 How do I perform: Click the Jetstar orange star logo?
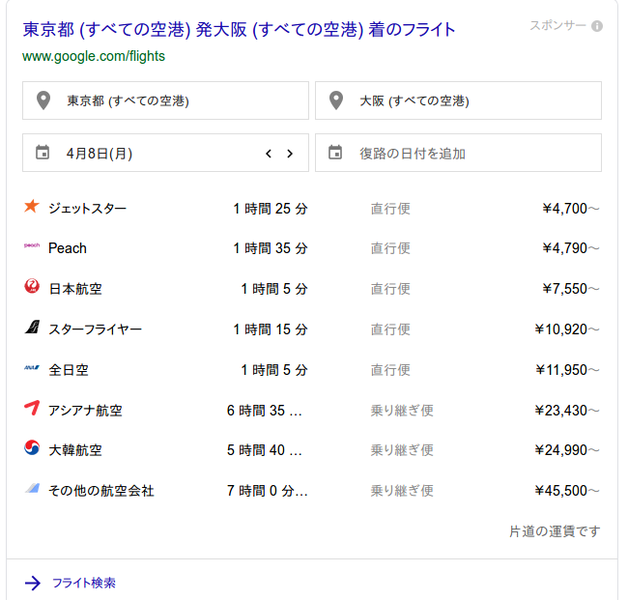pos(32,206)
